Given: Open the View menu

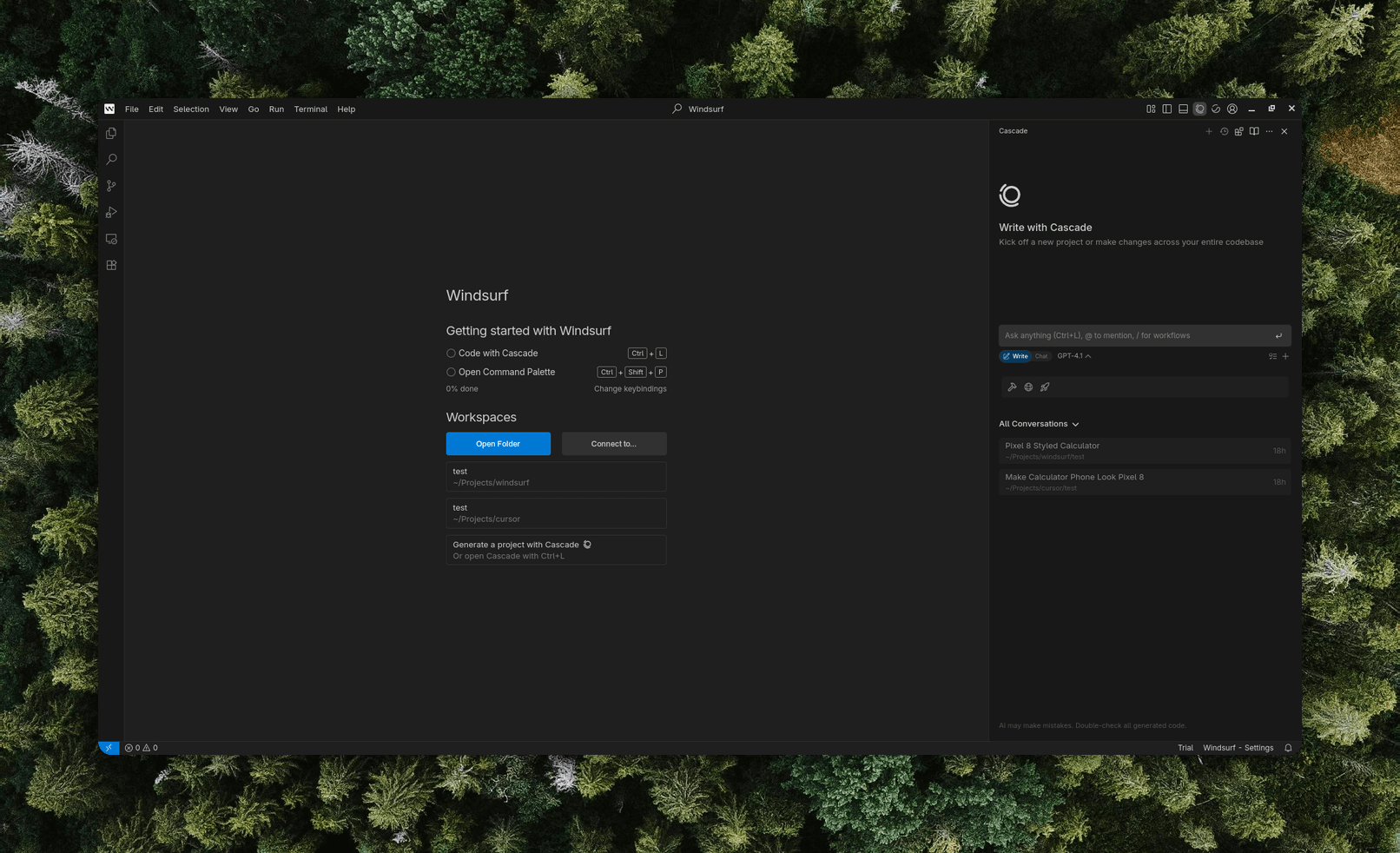Looking at the screenshot, I should (228, 109).
